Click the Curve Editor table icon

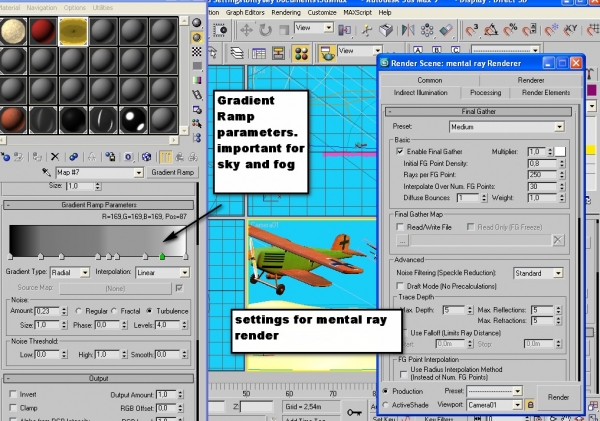pos(259,54)
